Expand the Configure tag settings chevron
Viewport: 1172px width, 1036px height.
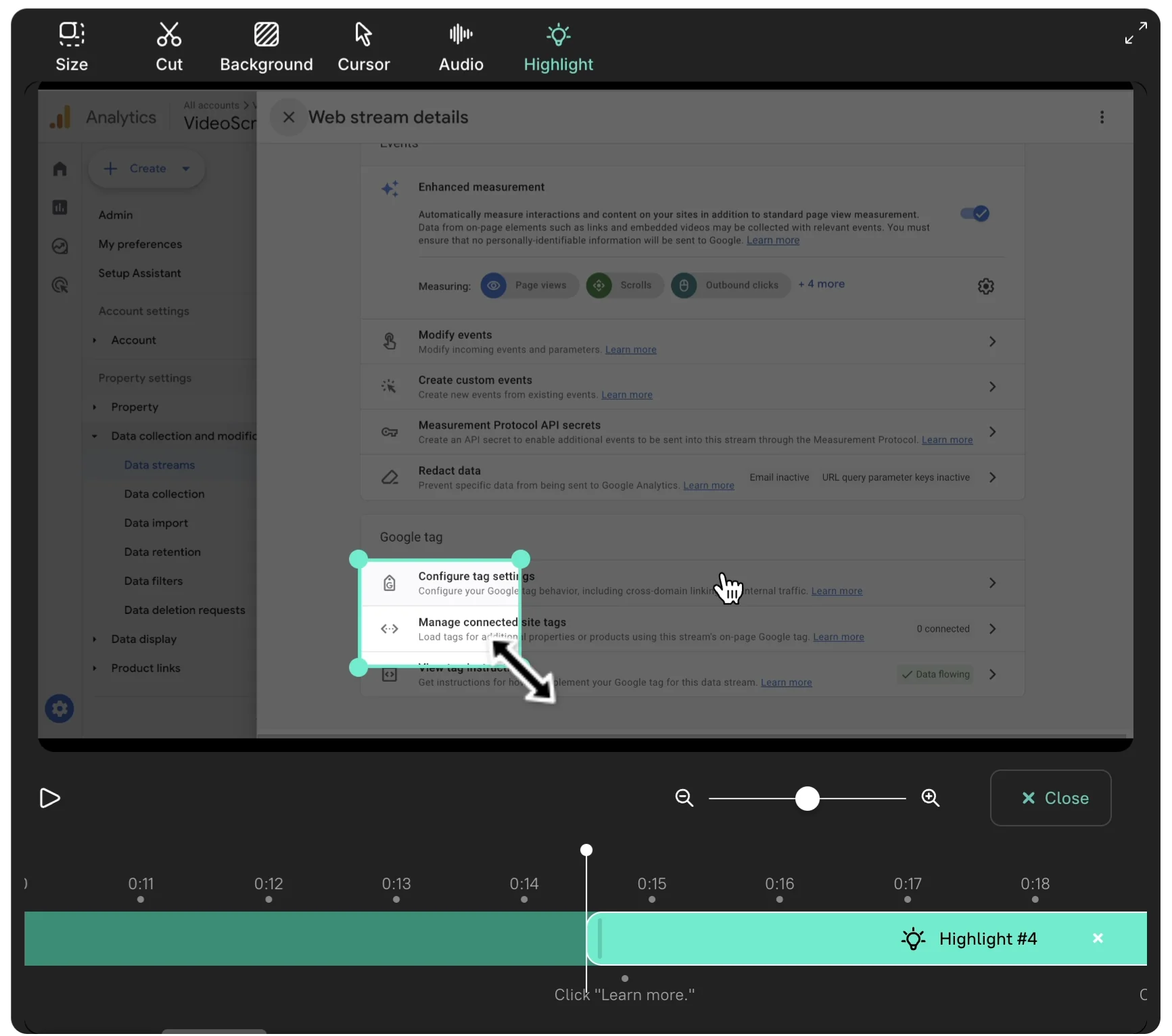(992, 583)
